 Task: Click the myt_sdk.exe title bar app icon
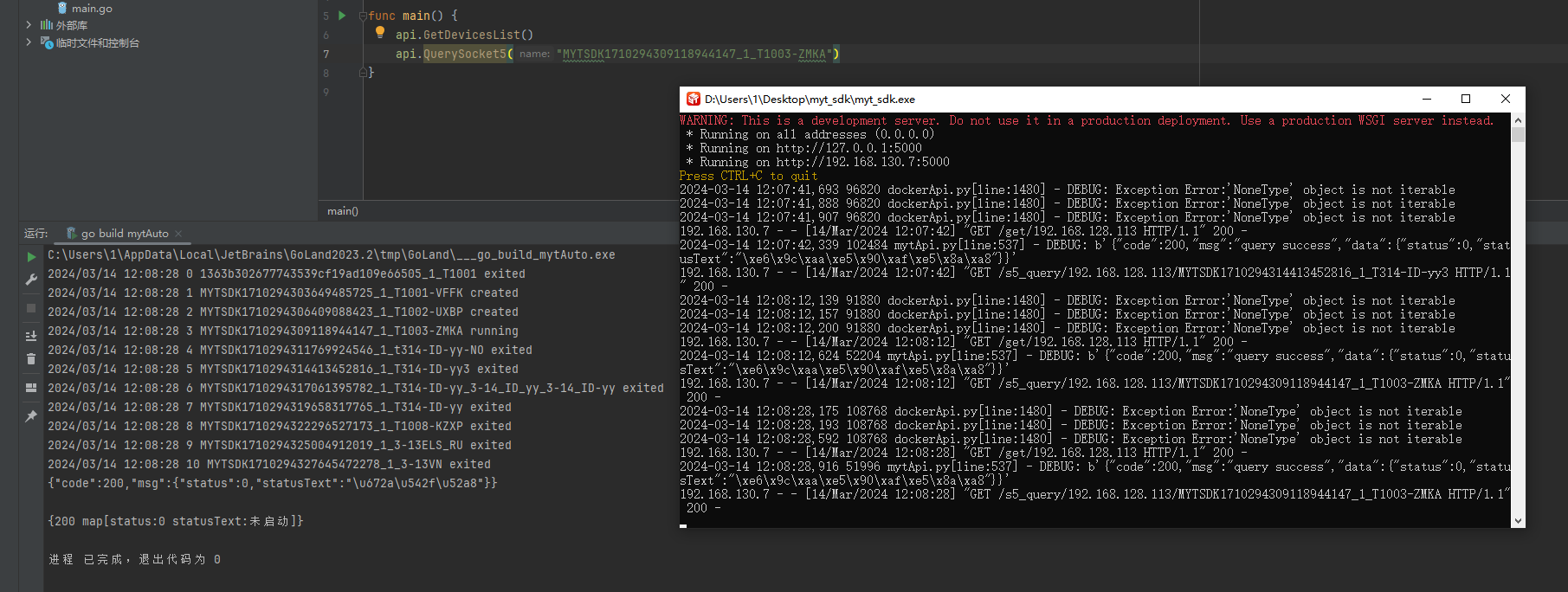[693, 99]
